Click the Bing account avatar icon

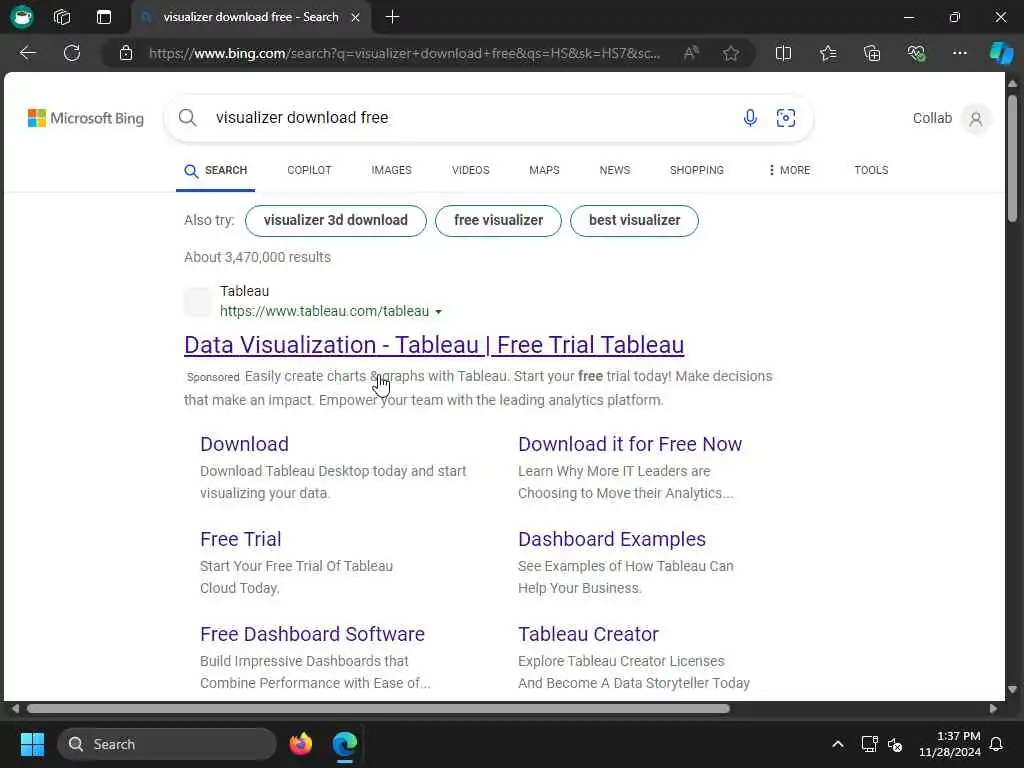[976, 119]
